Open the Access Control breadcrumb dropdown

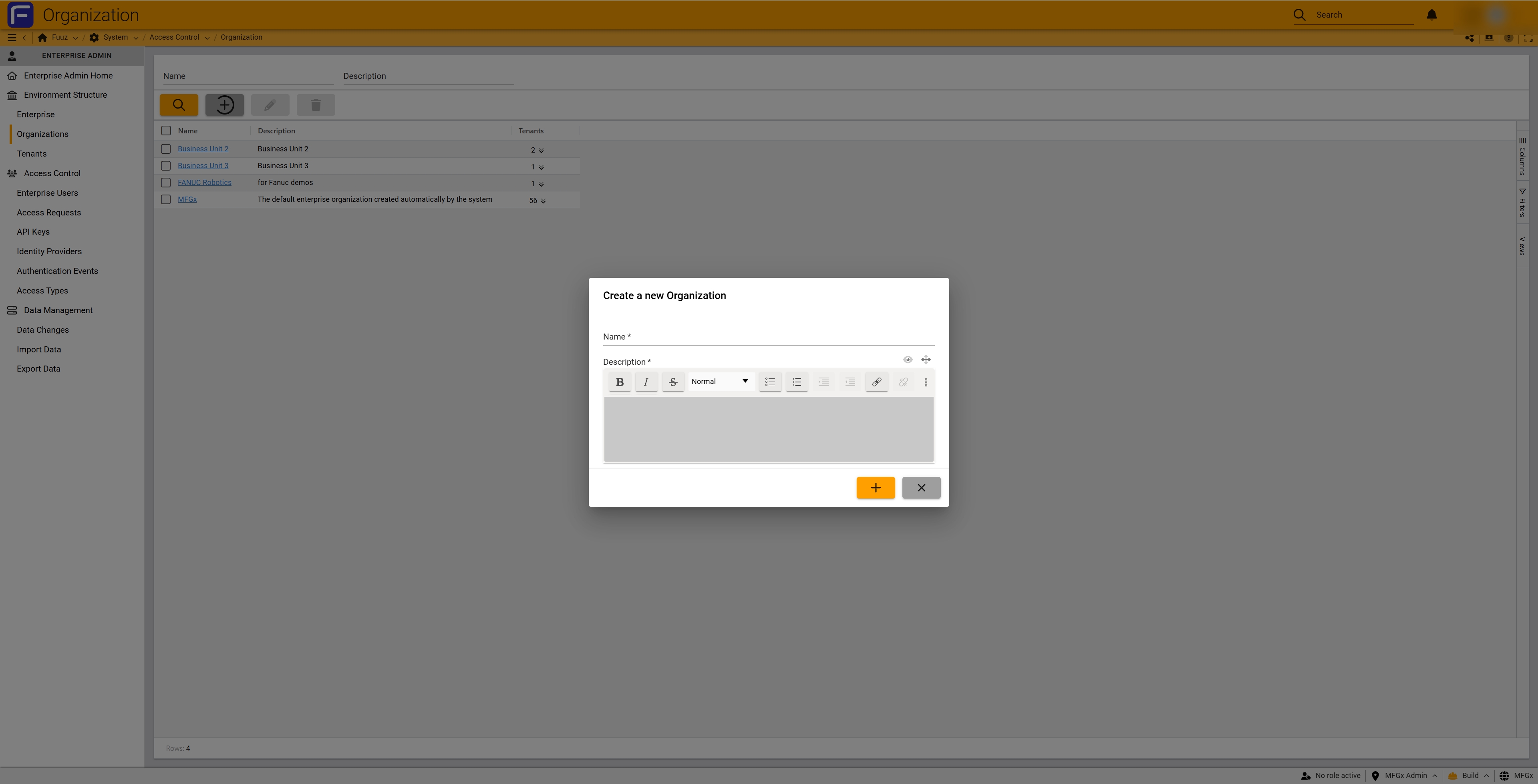coord(207,38)
